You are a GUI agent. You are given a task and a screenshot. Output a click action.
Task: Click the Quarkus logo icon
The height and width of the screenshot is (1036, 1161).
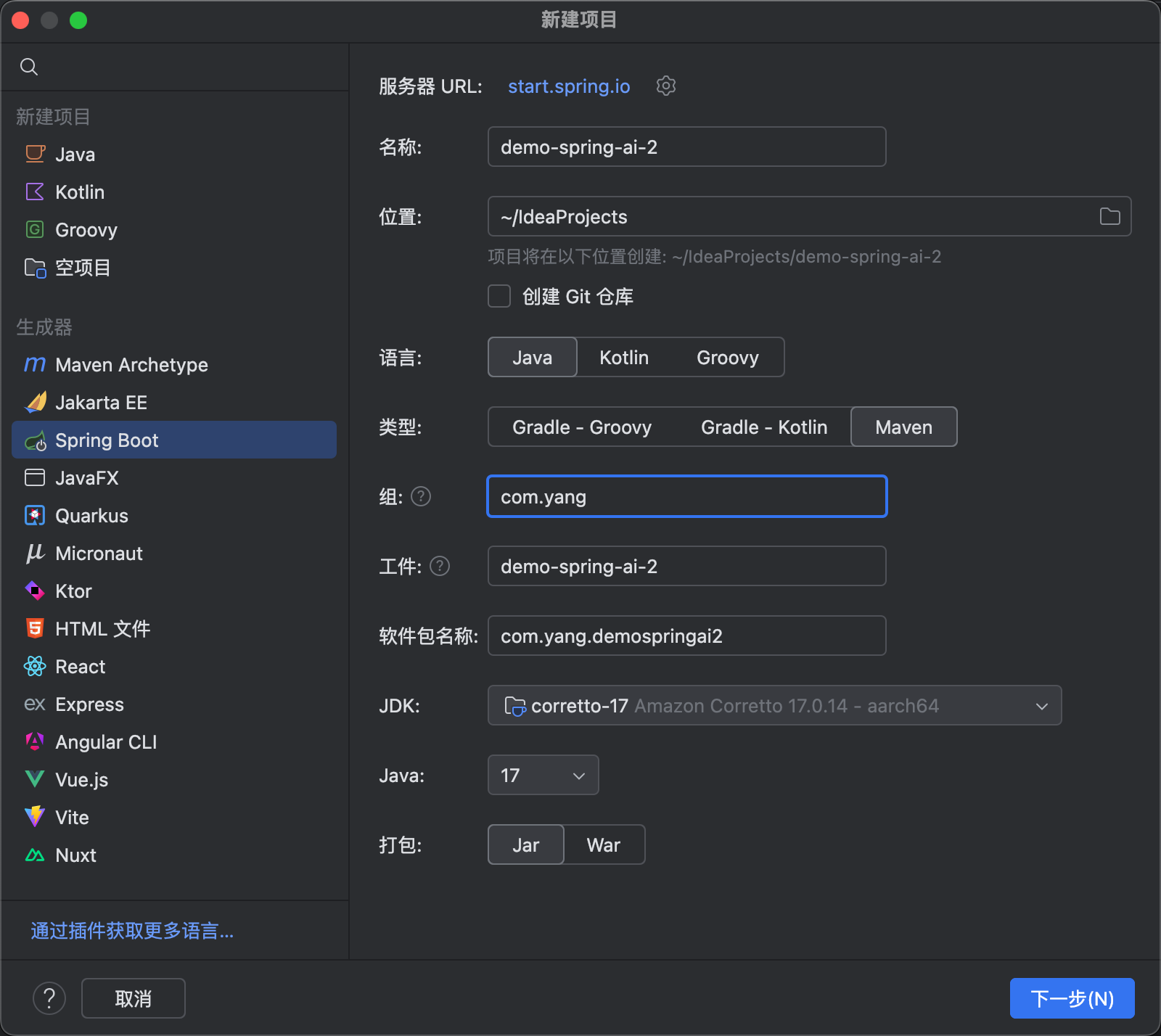(35, 515)
